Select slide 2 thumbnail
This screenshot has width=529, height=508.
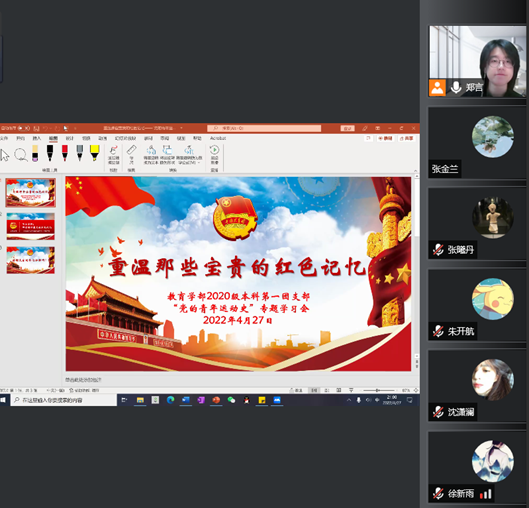click(x=30, y=226)
